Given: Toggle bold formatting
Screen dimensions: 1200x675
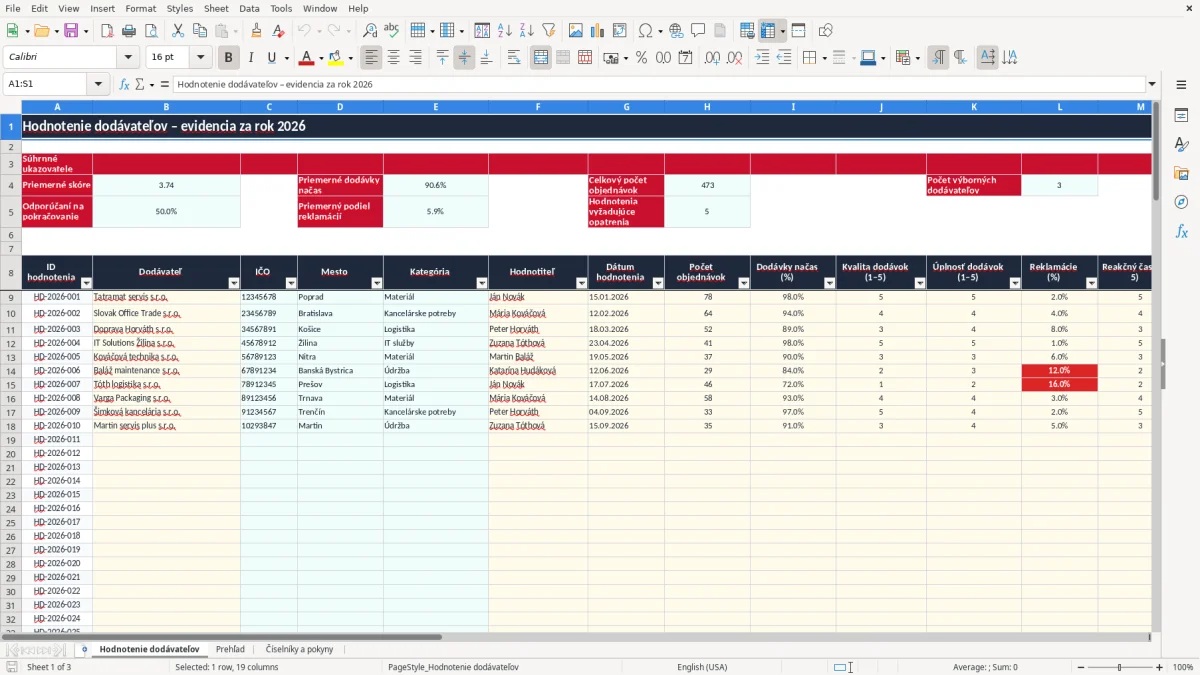Looking at the screenshot, I should (229, 58).
